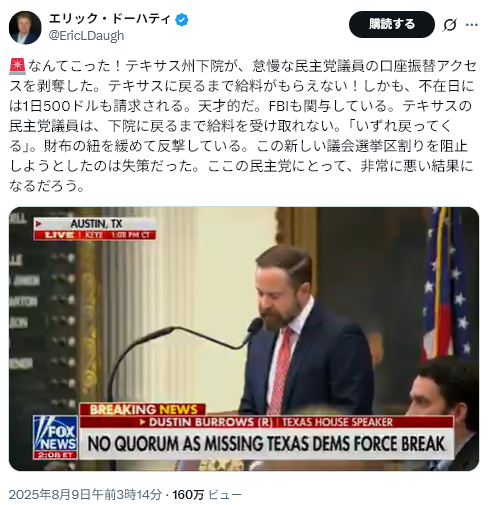
Task: Open the three-dot more options menu
Action: pos(472,24)
